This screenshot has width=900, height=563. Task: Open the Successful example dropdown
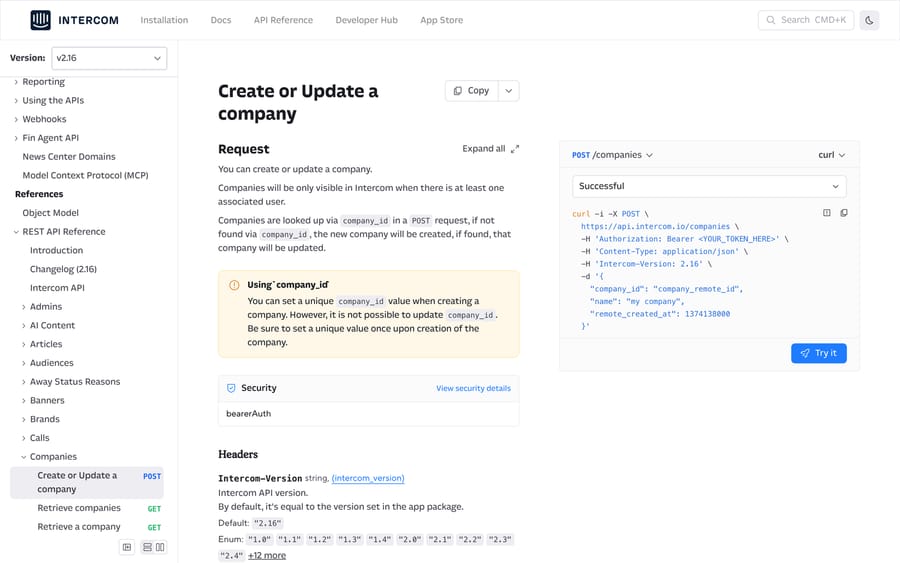pos(709,187)
